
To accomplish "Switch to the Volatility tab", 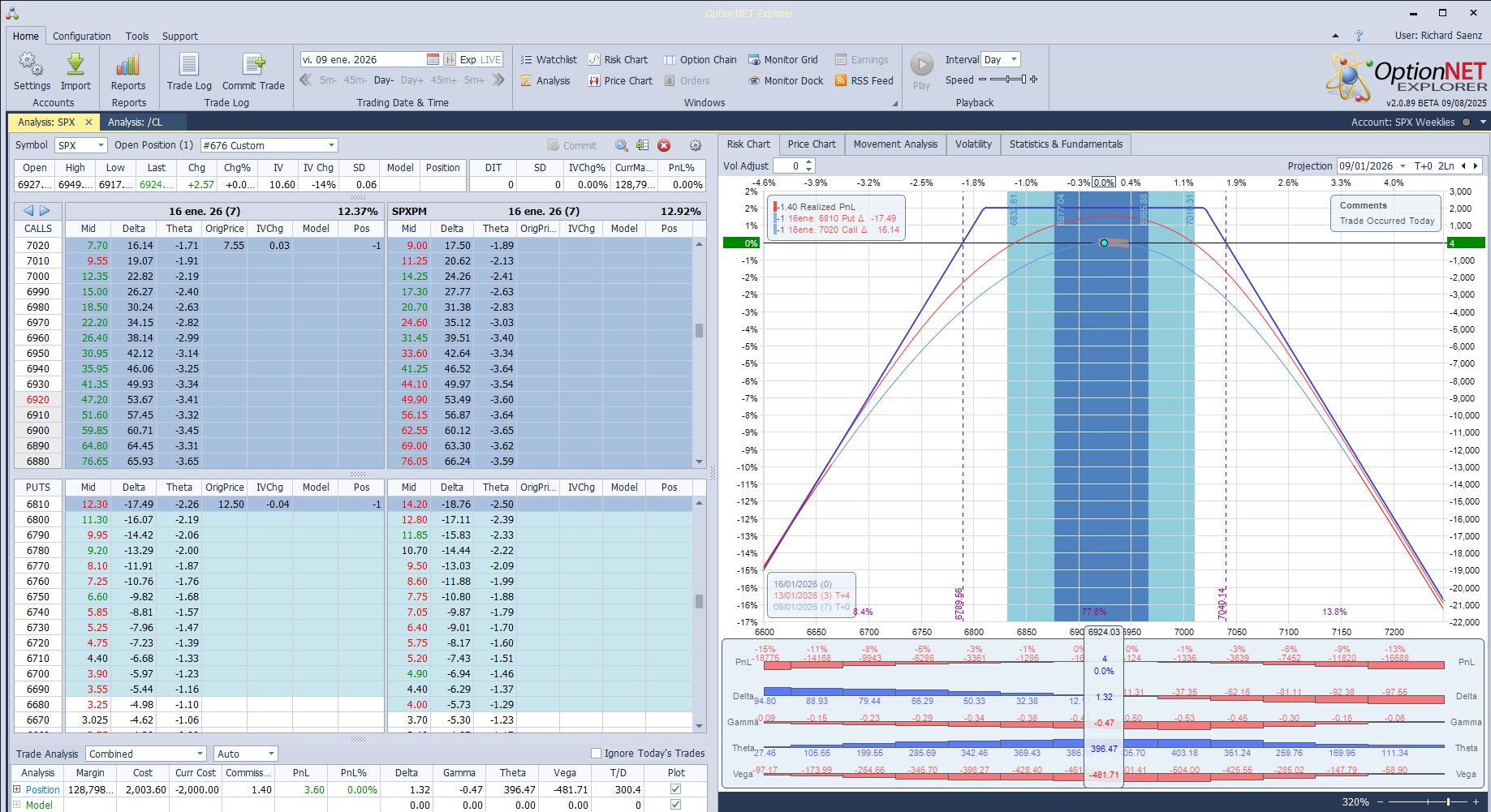I will [x=973, y=144].
